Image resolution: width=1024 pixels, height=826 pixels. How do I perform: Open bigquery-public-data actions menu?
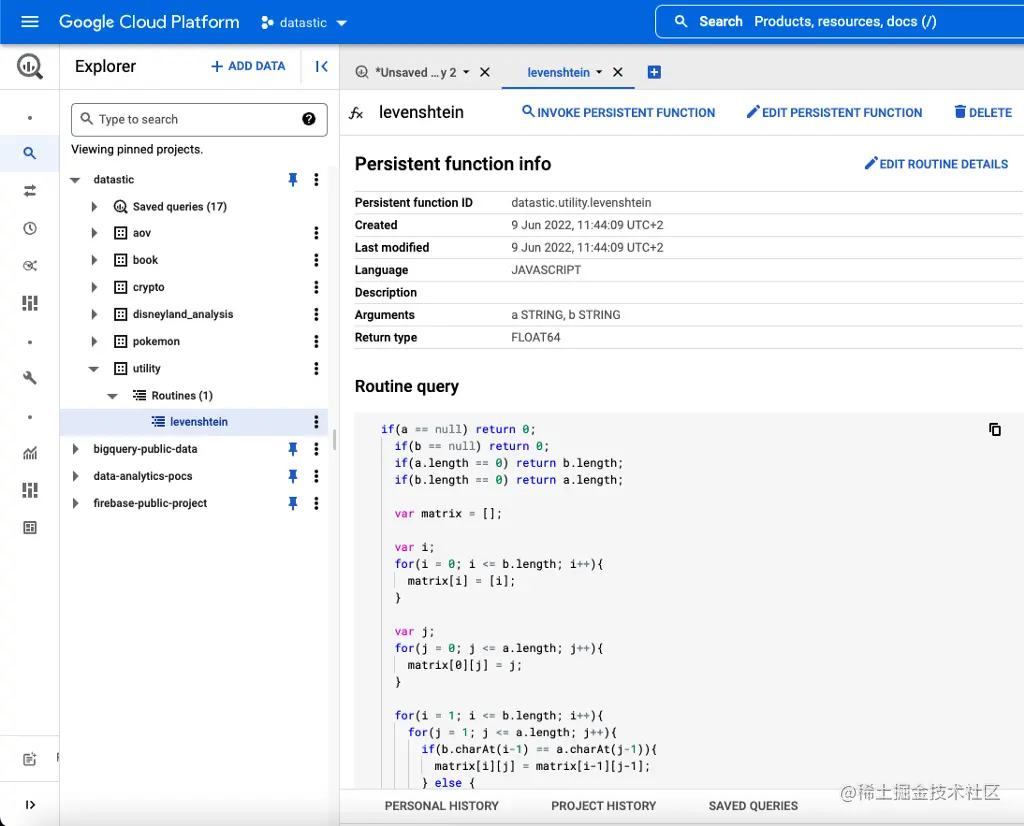(316, 449)
